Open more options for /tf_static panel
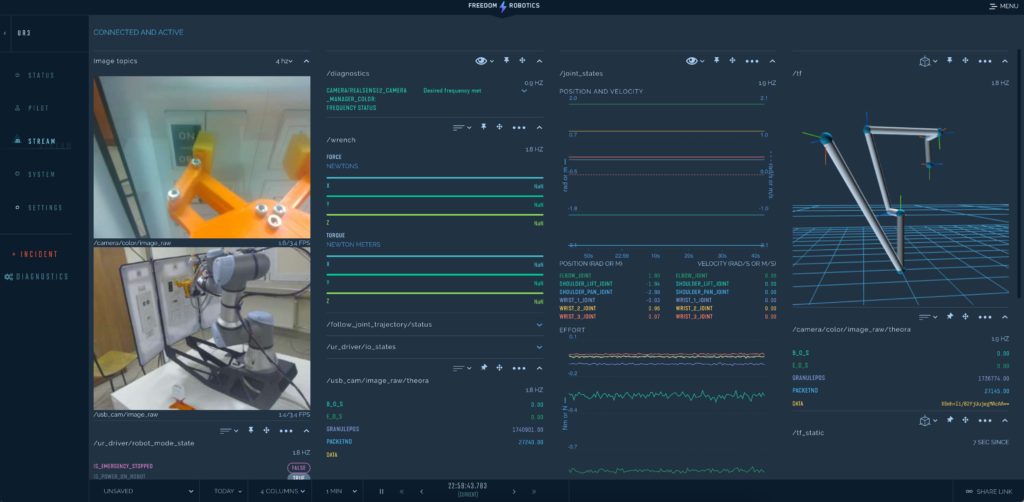1024x502 pixels. click(x=985, y=420)
